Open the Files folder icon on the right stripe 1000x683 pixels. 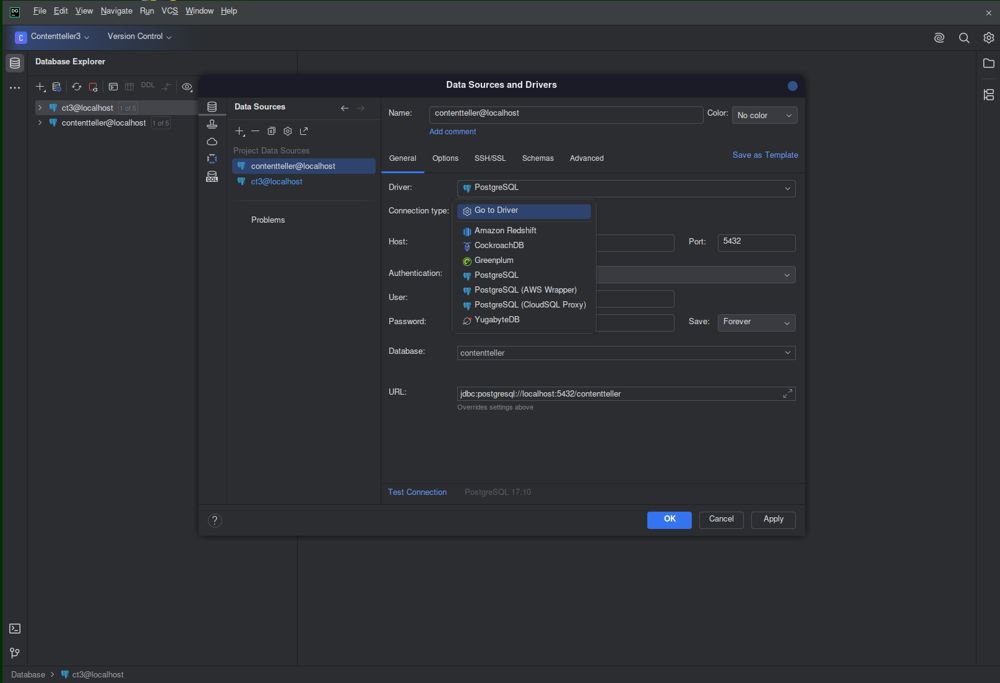989,63
